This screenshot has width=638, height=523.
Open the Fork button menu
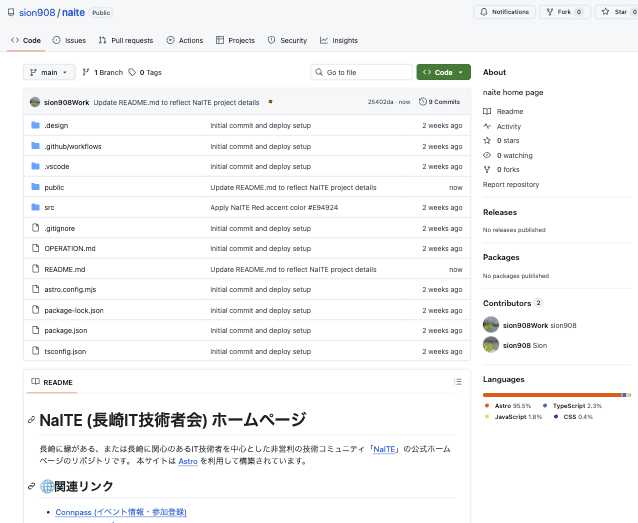tap(565, 12)
